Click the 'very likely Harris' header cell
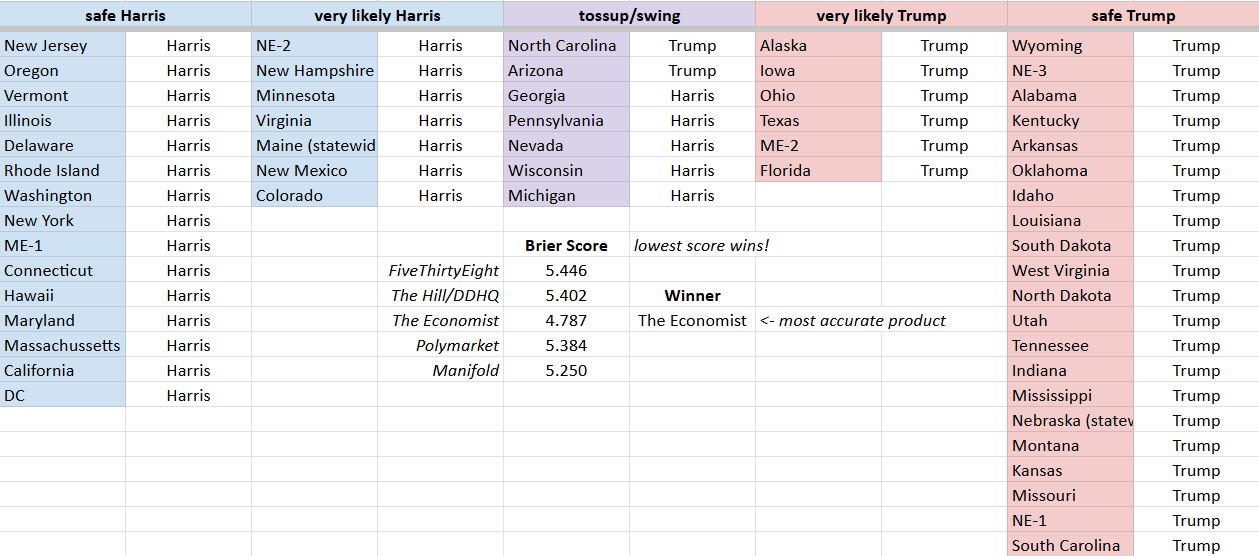Screen dimensions: 1259x556 point(377,15)
